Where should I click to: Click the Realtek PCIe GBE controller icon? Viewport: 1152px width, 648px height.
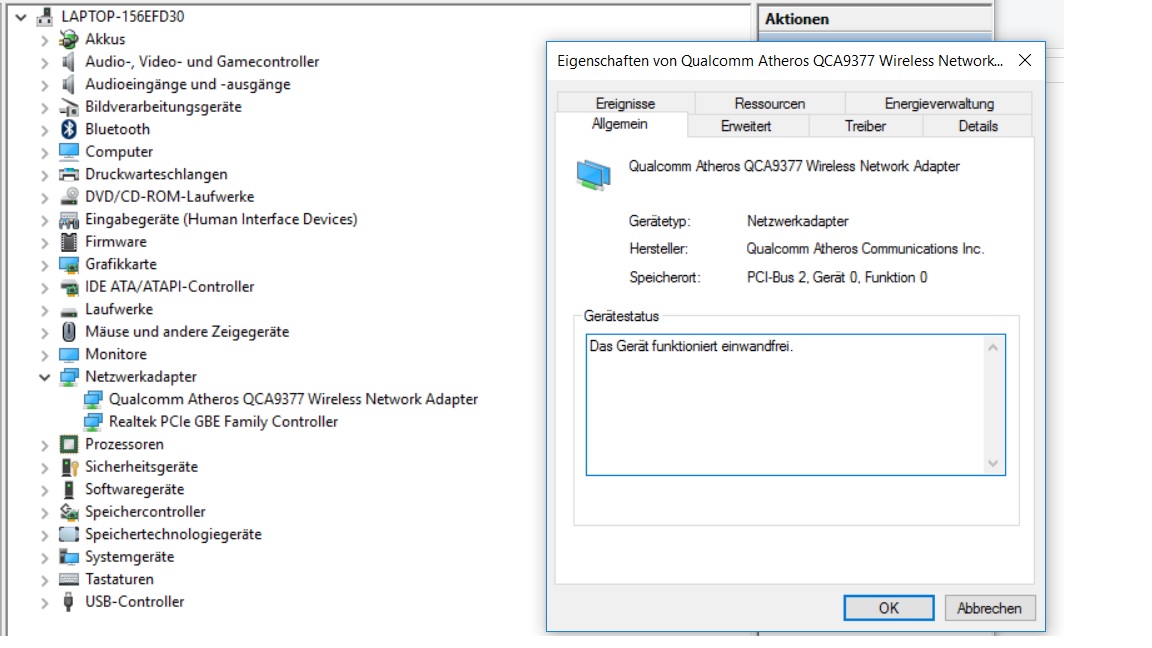[x=93, y=422]
